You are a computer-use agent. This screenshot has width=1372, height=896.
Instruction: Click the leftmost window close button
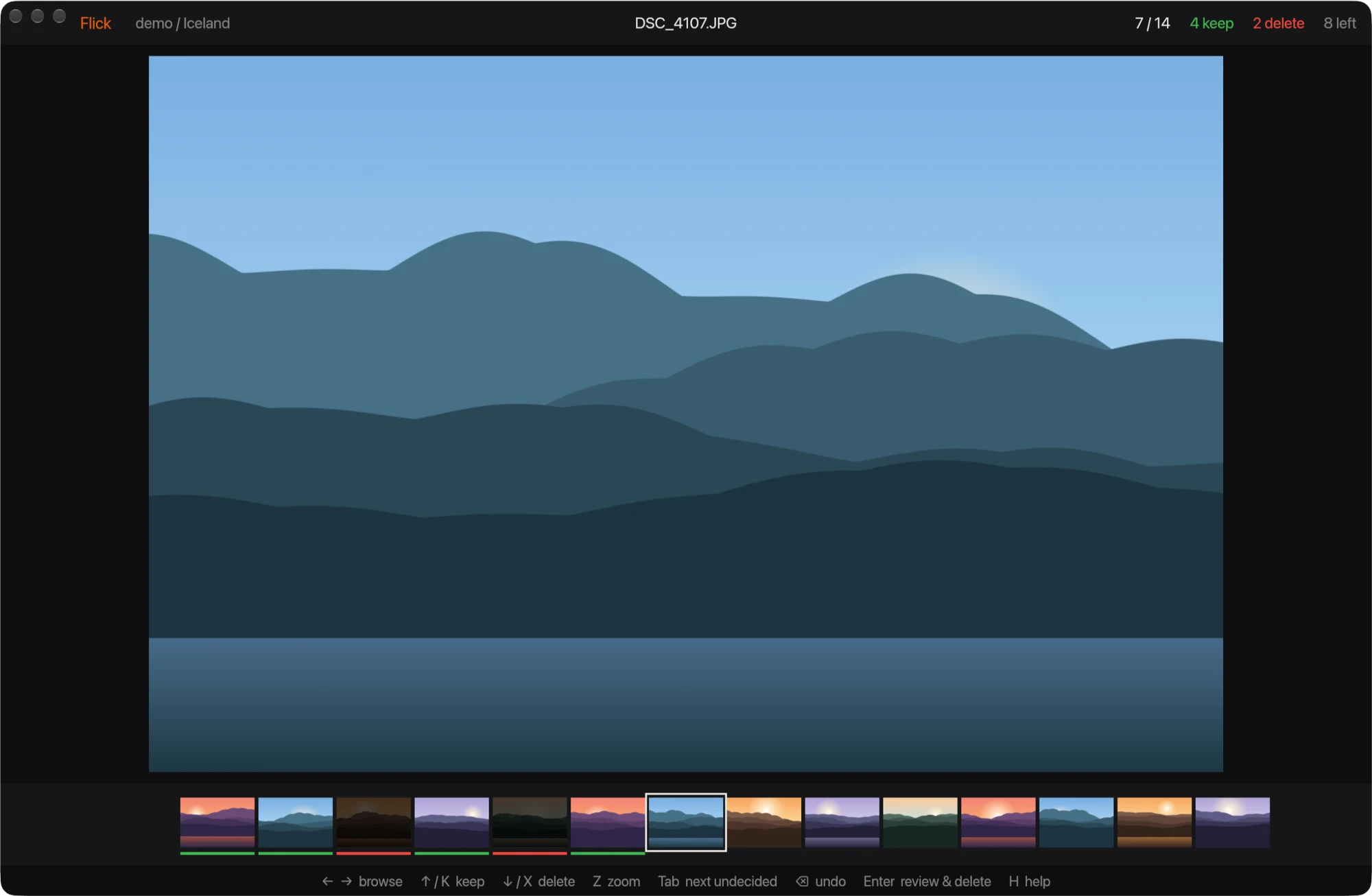tap(16, 16)
